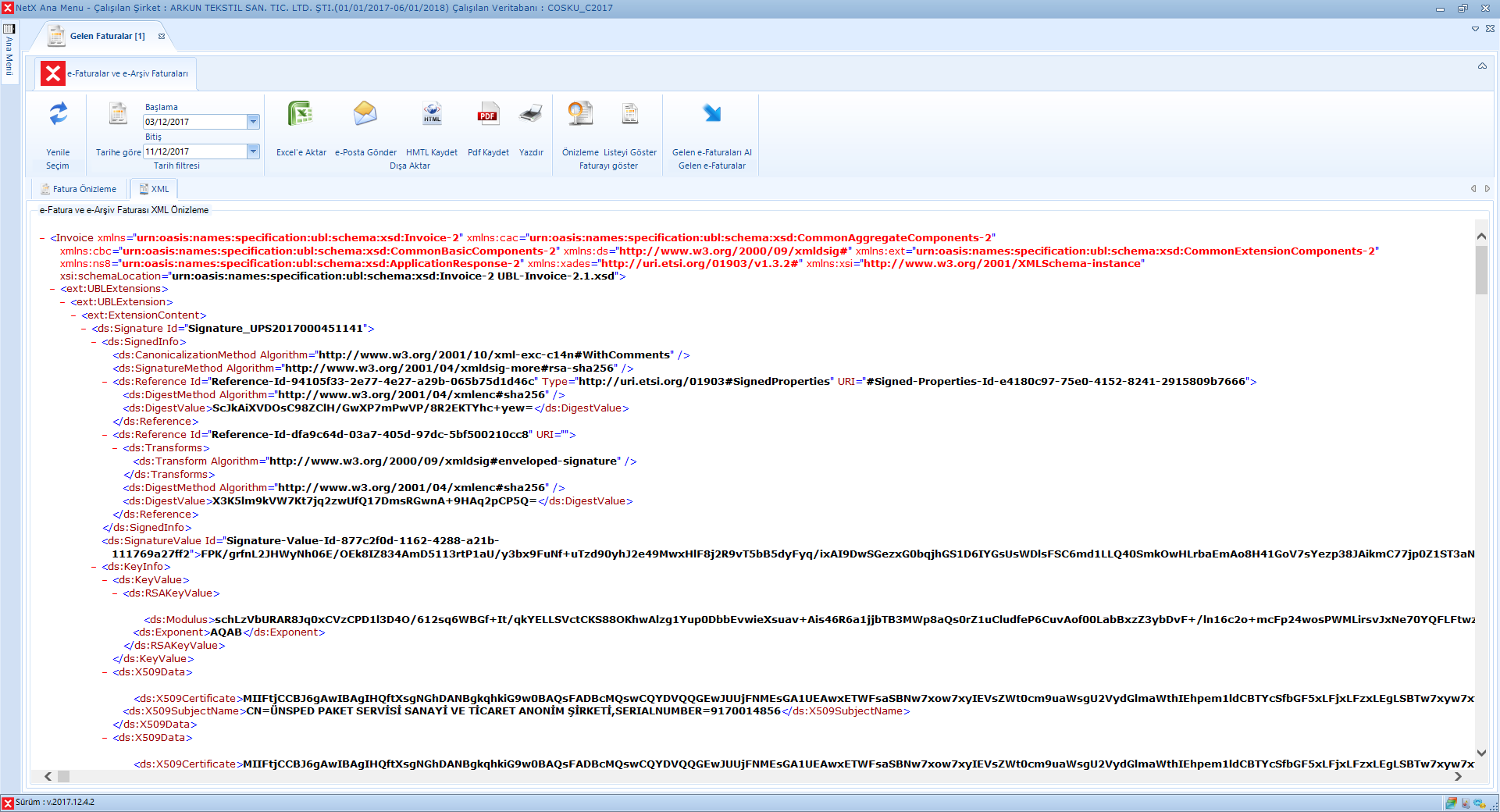Click the Başlama date input field

tap(194, 122)
